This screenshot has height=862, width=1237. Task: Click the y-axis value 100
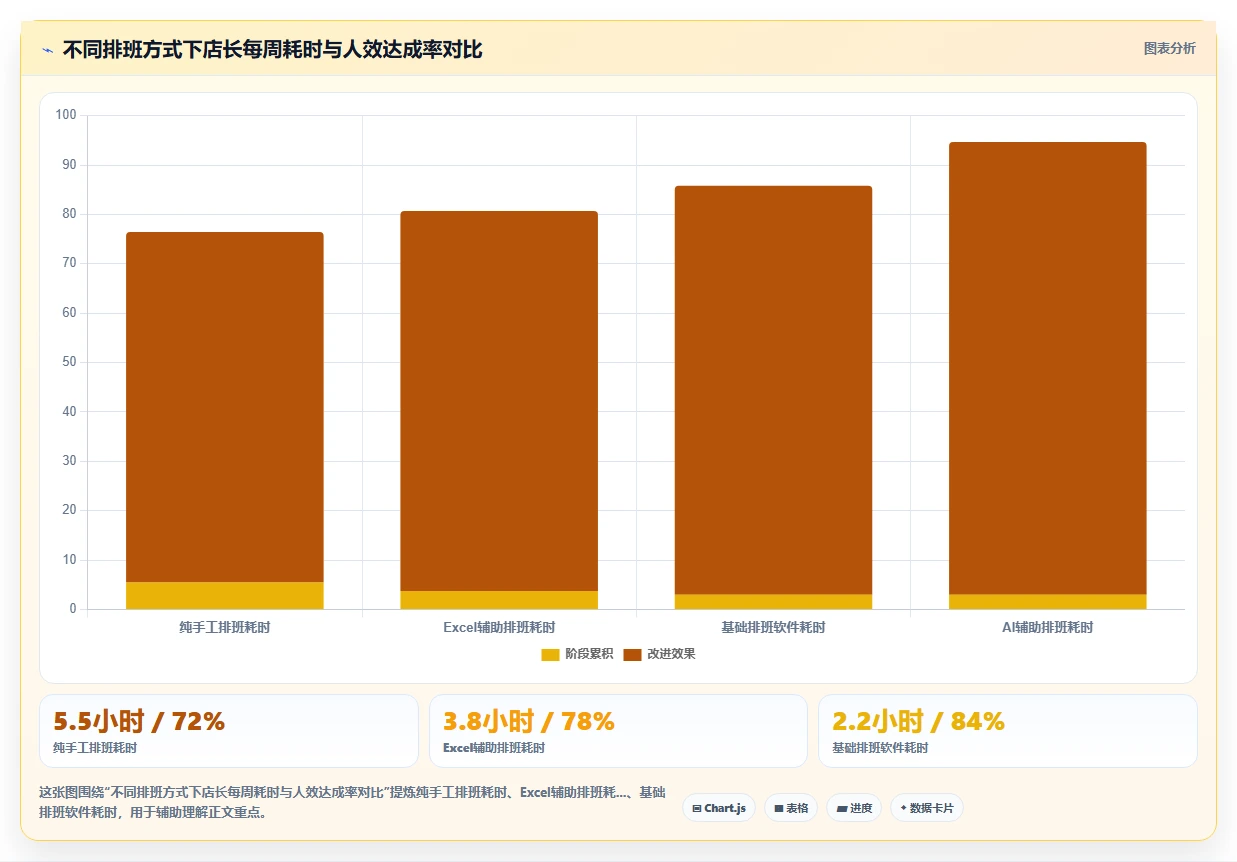(x=66, y=115)
